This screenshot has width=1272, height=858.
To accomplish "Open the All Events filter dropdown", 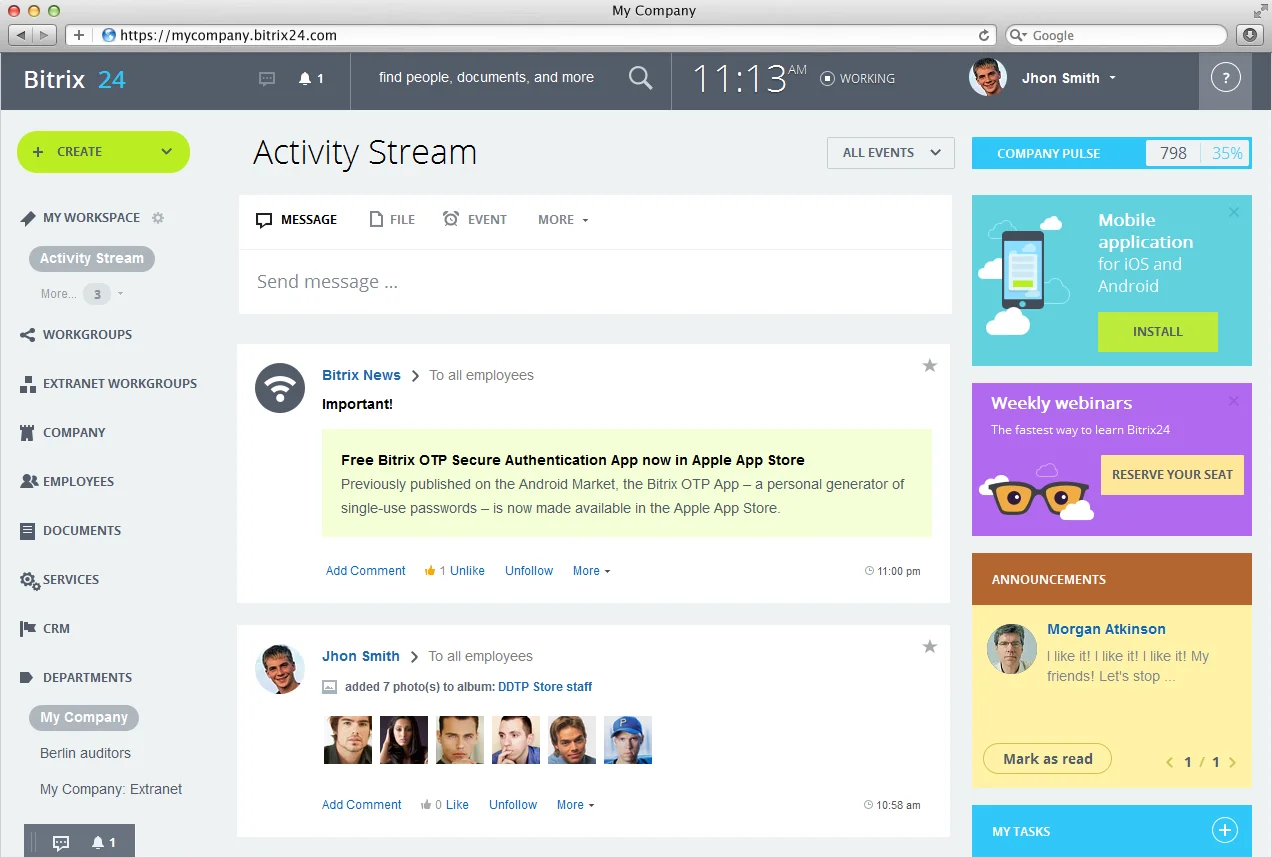I will click(x=891, y=153).
